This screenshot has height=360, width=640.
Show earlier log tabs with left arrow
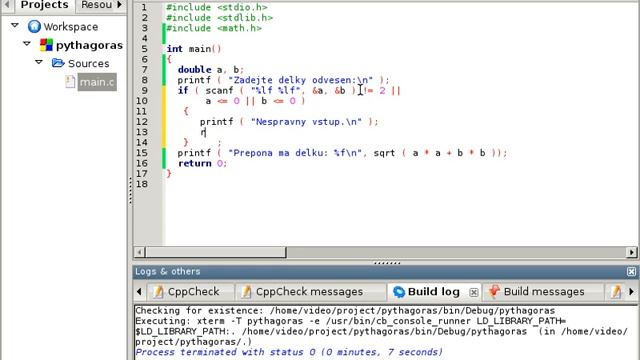pos(139,291)
